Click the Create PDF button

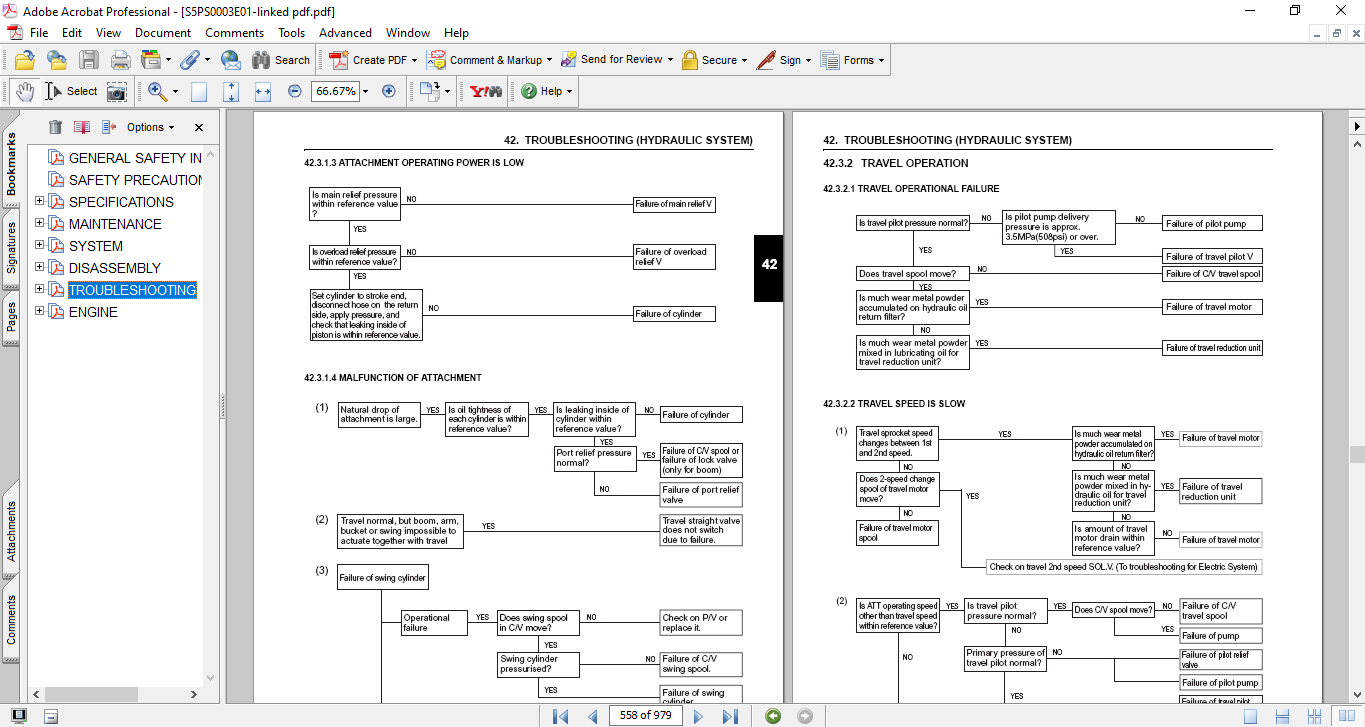pos(370,60)
